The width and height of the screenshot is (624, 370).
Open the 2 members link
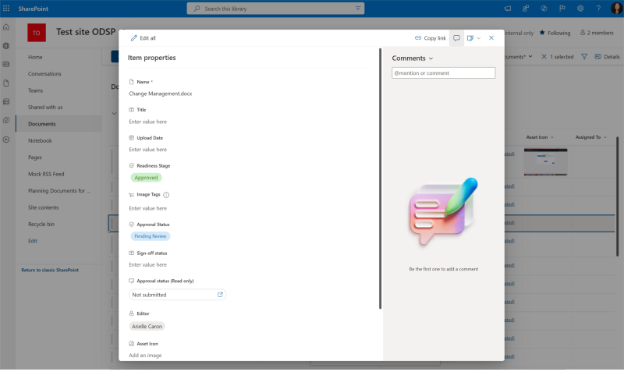pos(597,33)
